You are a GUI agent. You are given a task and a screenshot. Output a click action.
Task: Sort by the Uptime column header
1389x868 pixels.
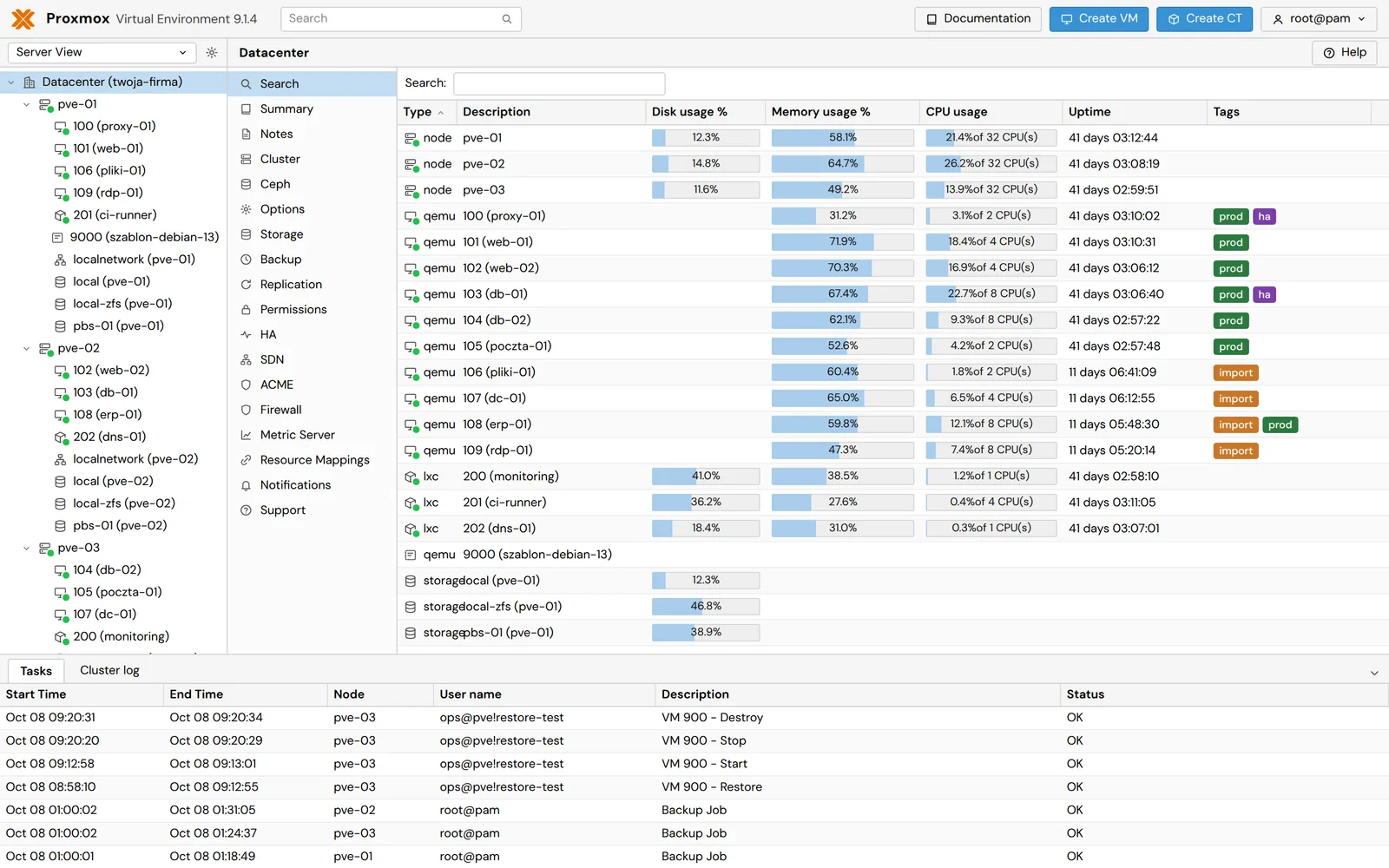(x=1134, y=112)
